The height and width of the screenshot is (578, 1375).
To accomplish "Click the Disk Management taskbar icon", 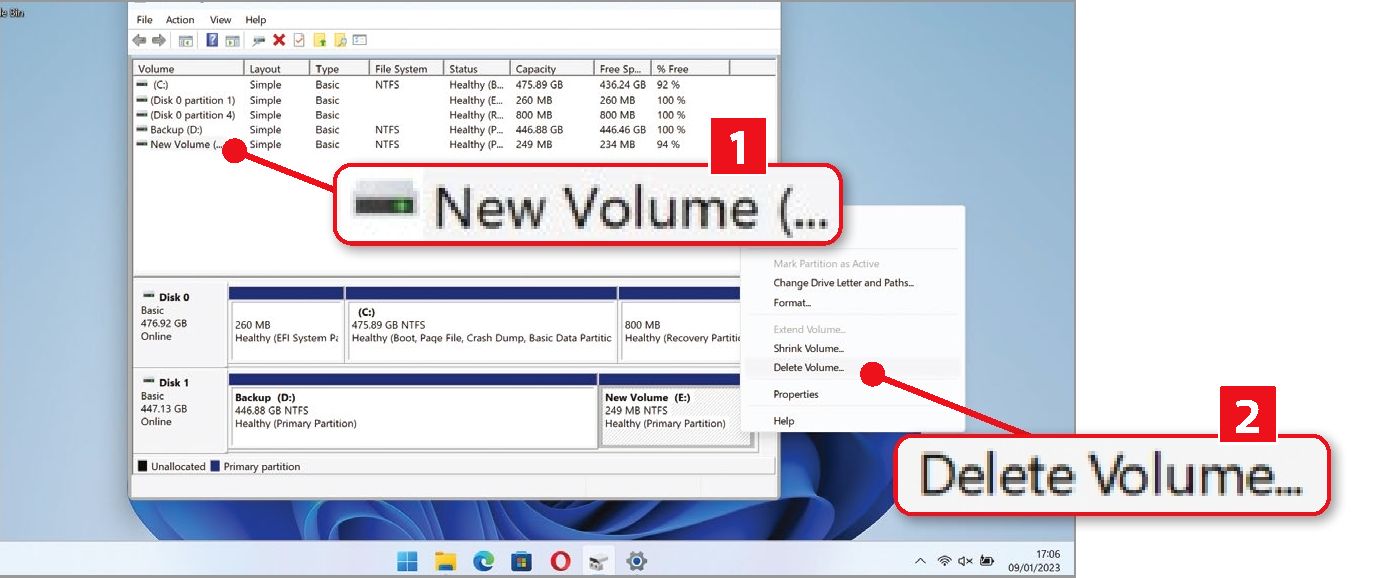I will 598,562.
